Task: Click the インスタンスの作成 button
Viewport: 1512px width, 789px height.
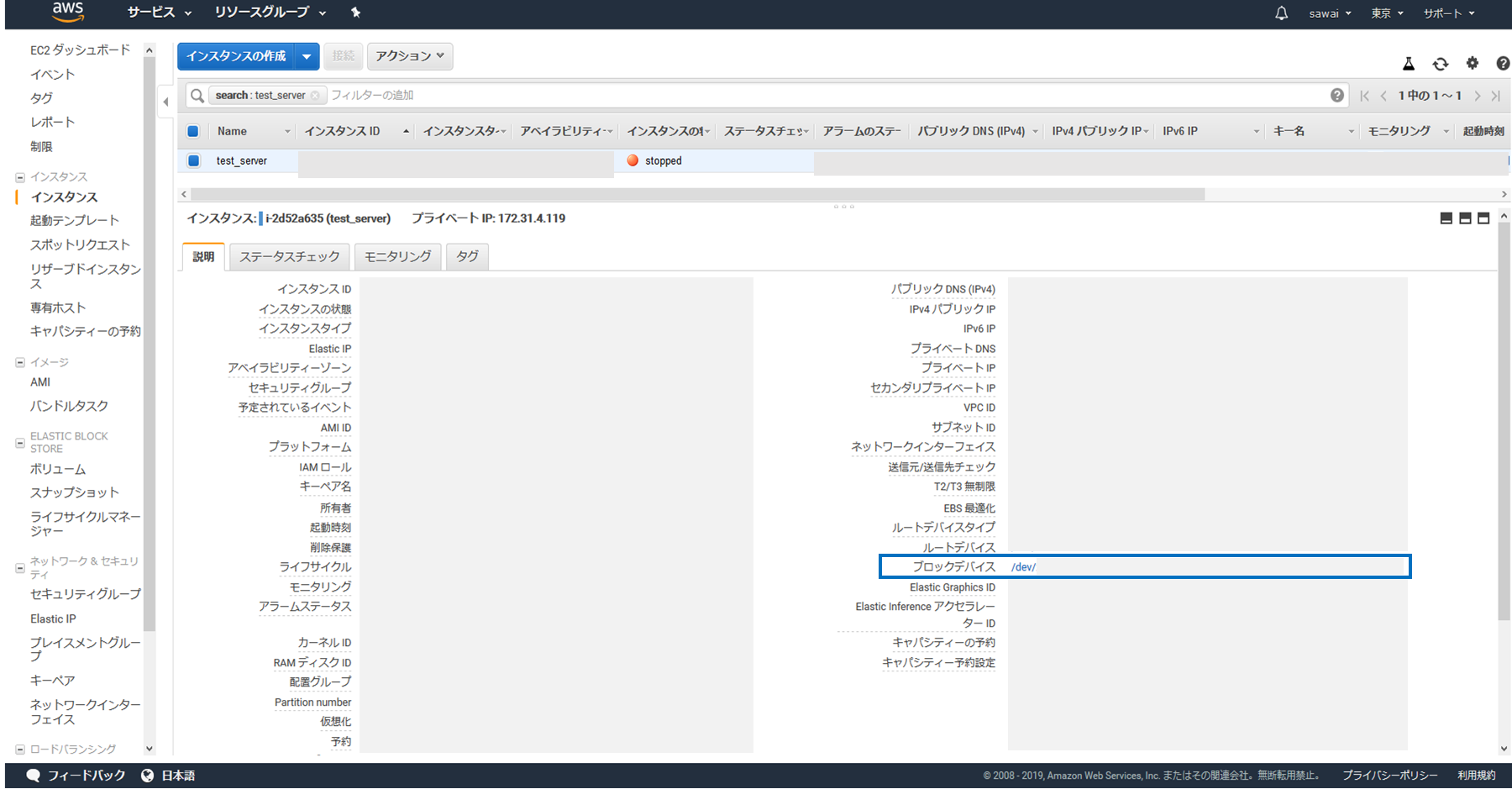Action: point(237,56)
